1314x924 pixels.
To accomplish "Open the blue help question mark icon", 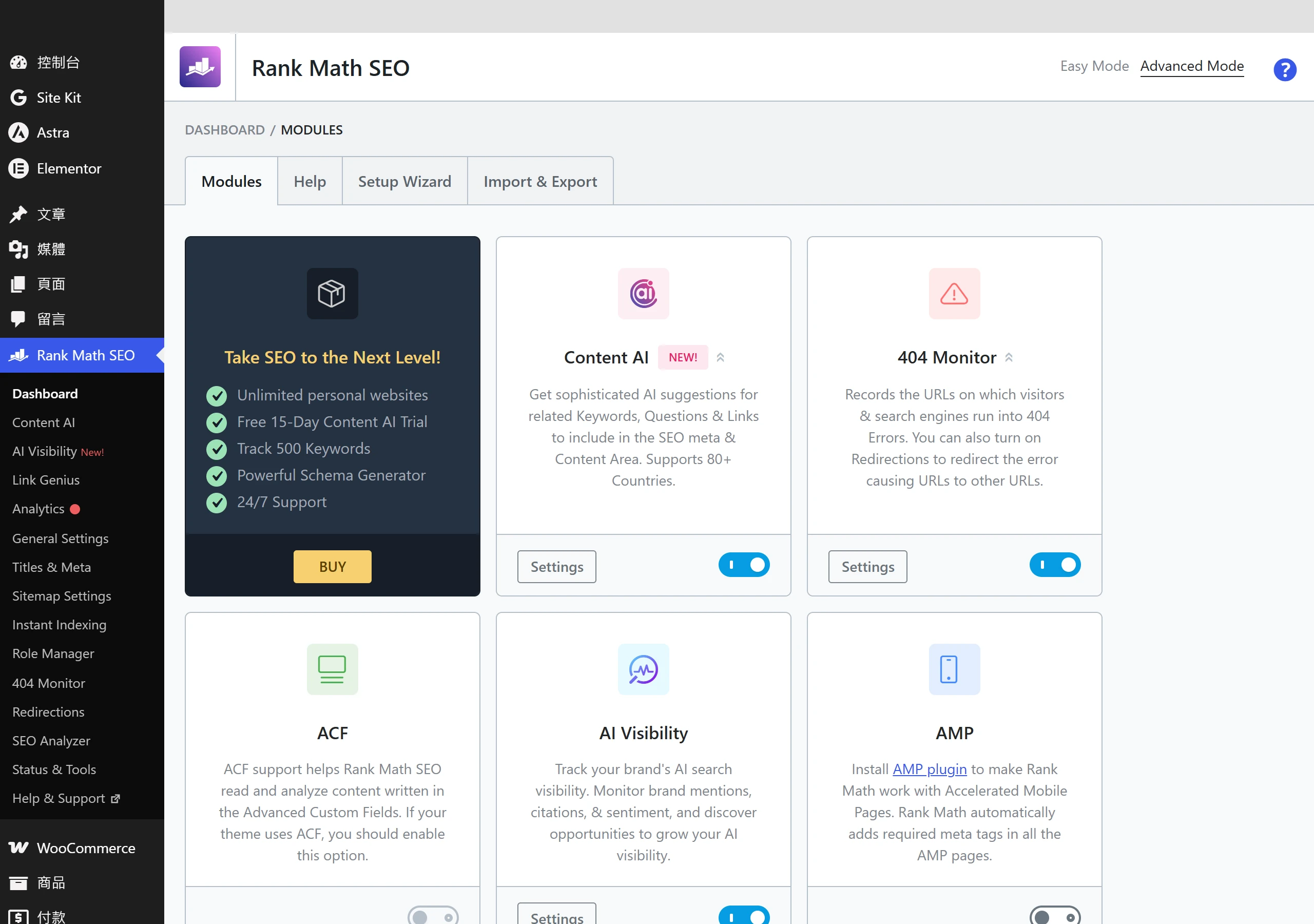I will point(1284,70).
